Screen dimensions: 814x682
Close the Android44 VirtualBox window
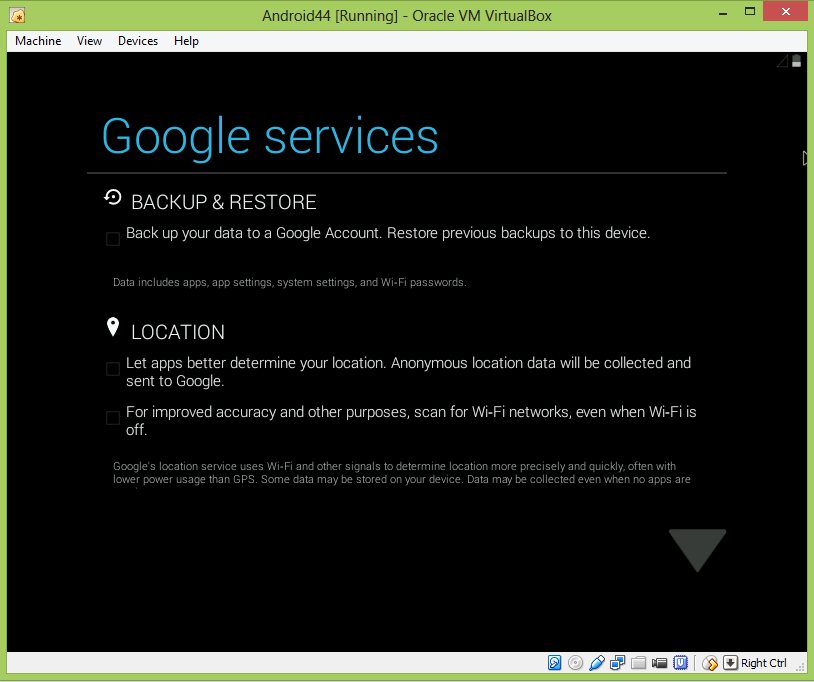click(785, 11)
